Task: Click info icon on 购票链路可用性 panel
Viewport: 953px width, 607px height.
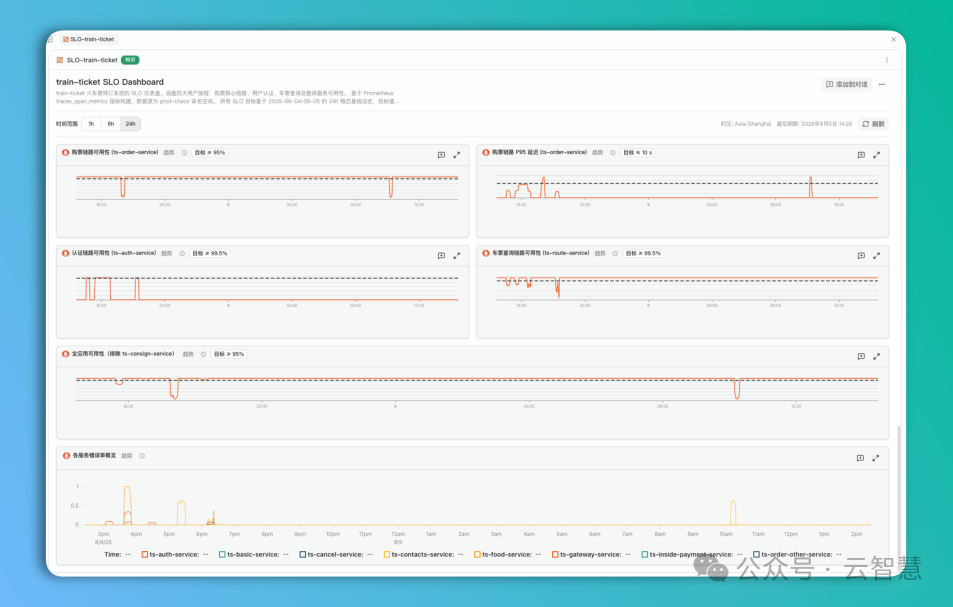Action: click(184, 153)
